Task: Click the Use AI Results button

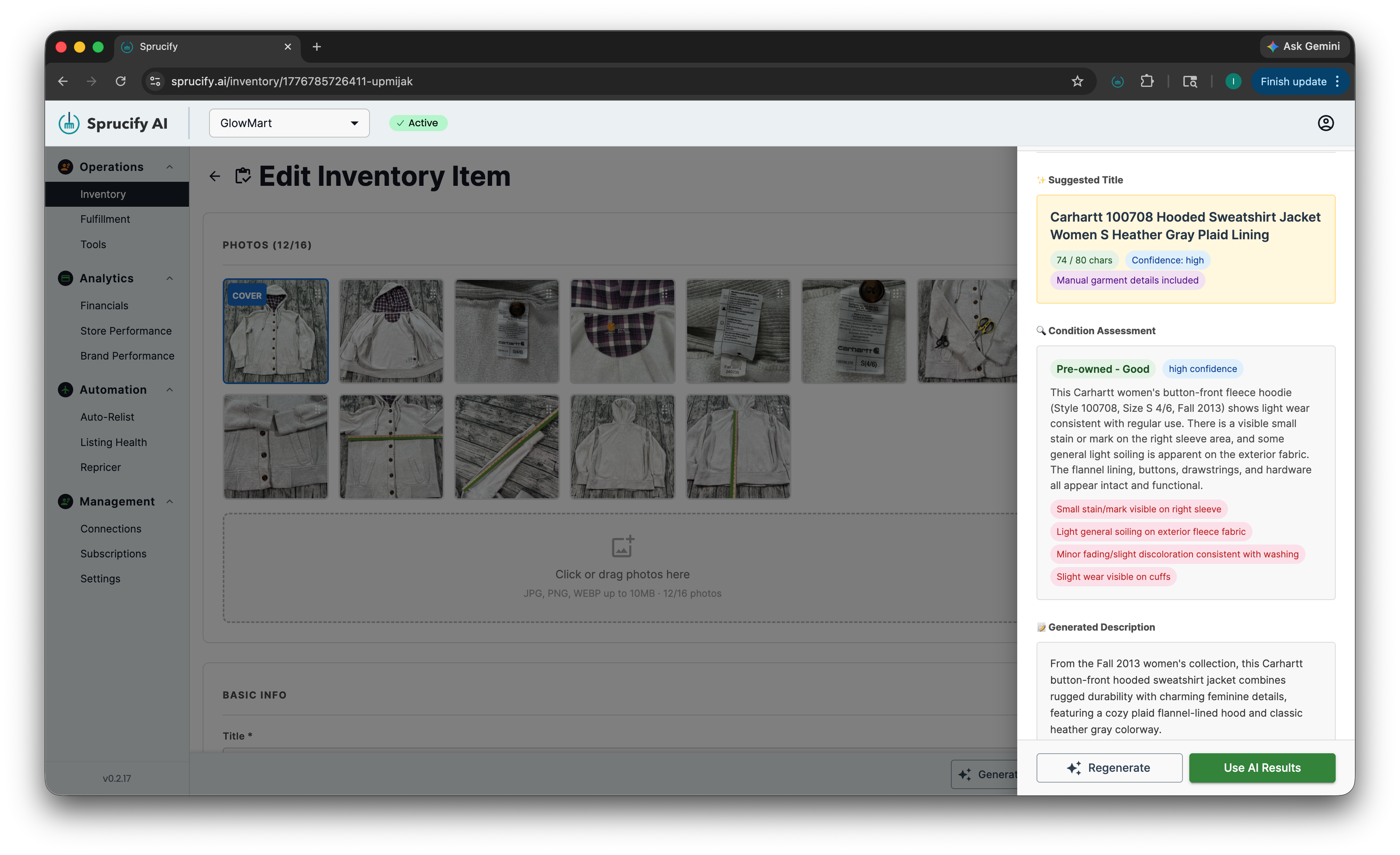Action: point(1261,767)
